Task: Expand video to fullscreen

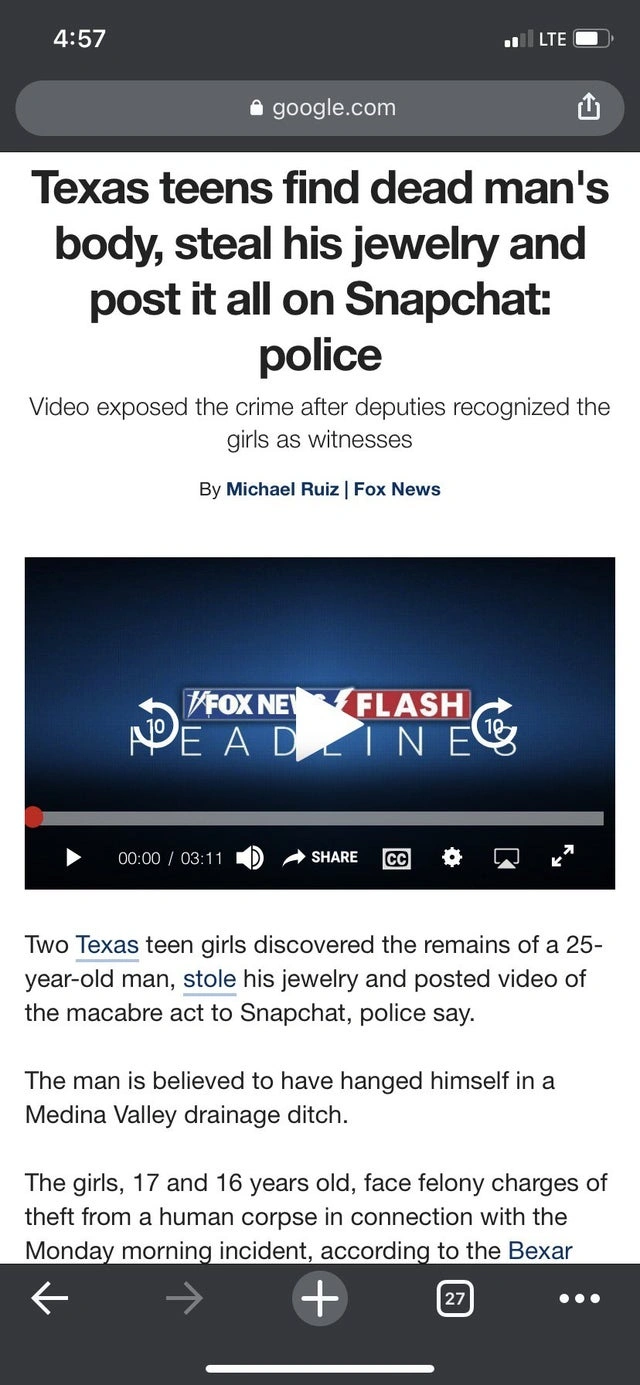Action: click(x=563, y=857)
